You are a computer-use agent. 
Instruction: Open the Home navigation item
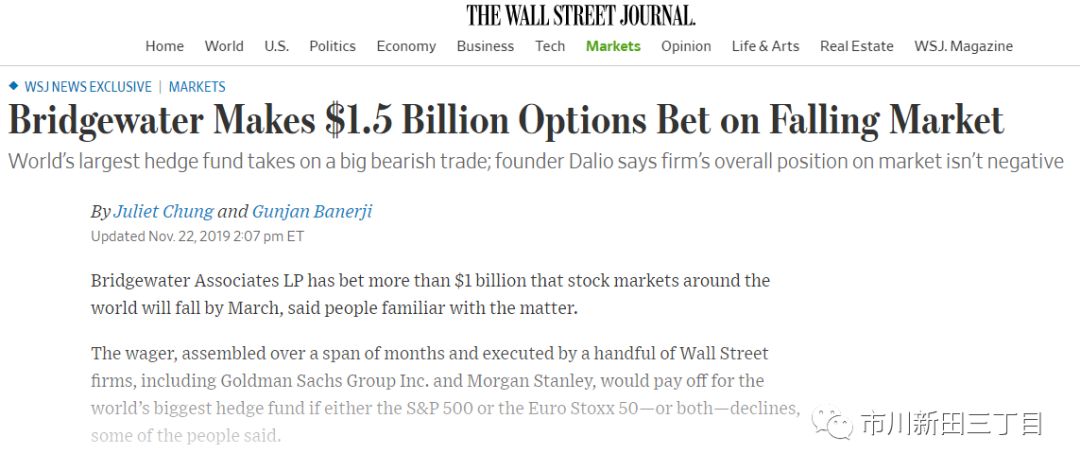tap(164, 46)
